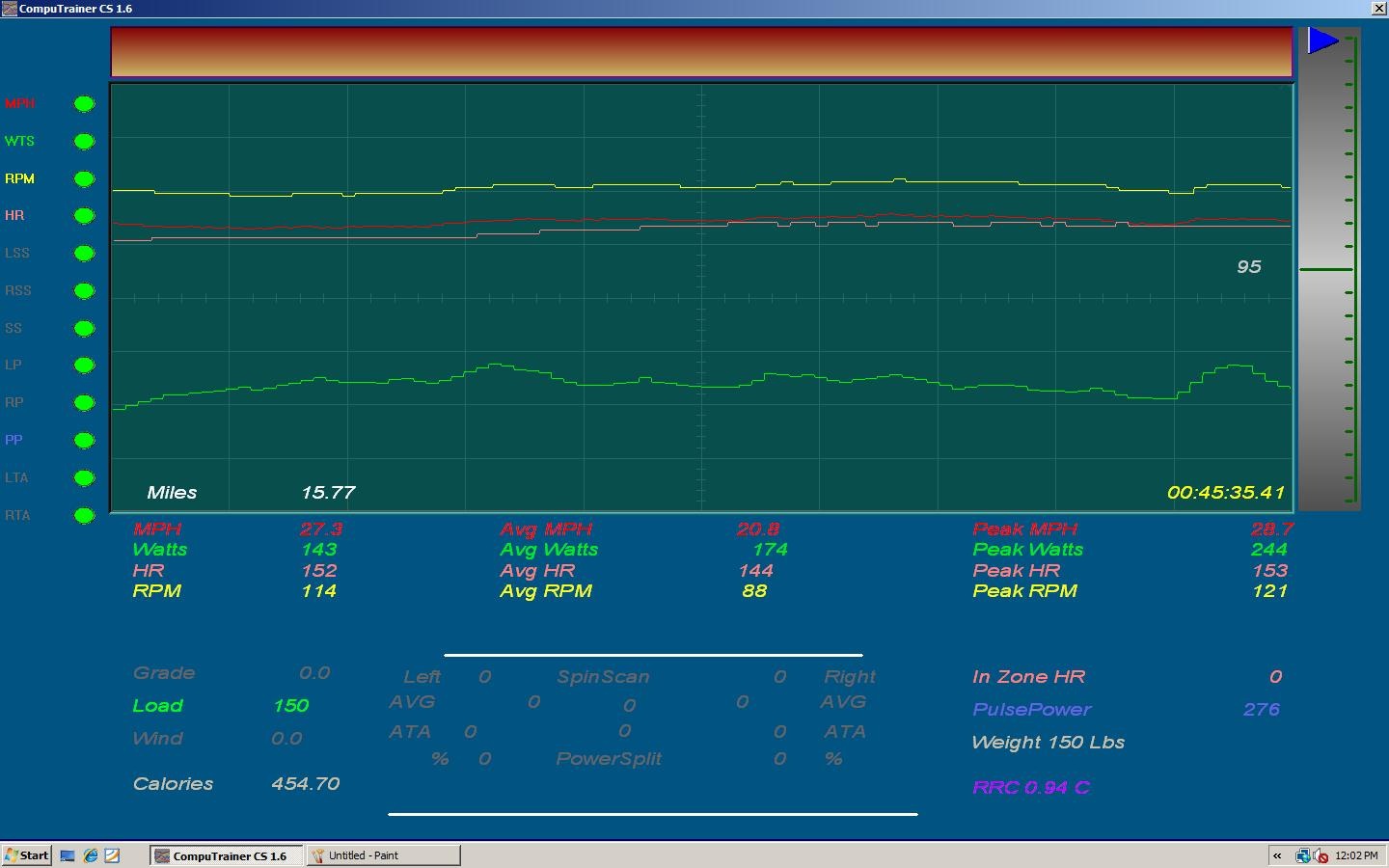The width and height of the screenshot is (1389, 868).
Task: Toggle the RPM trace green indicator
Action: click(x=85, y=179)
